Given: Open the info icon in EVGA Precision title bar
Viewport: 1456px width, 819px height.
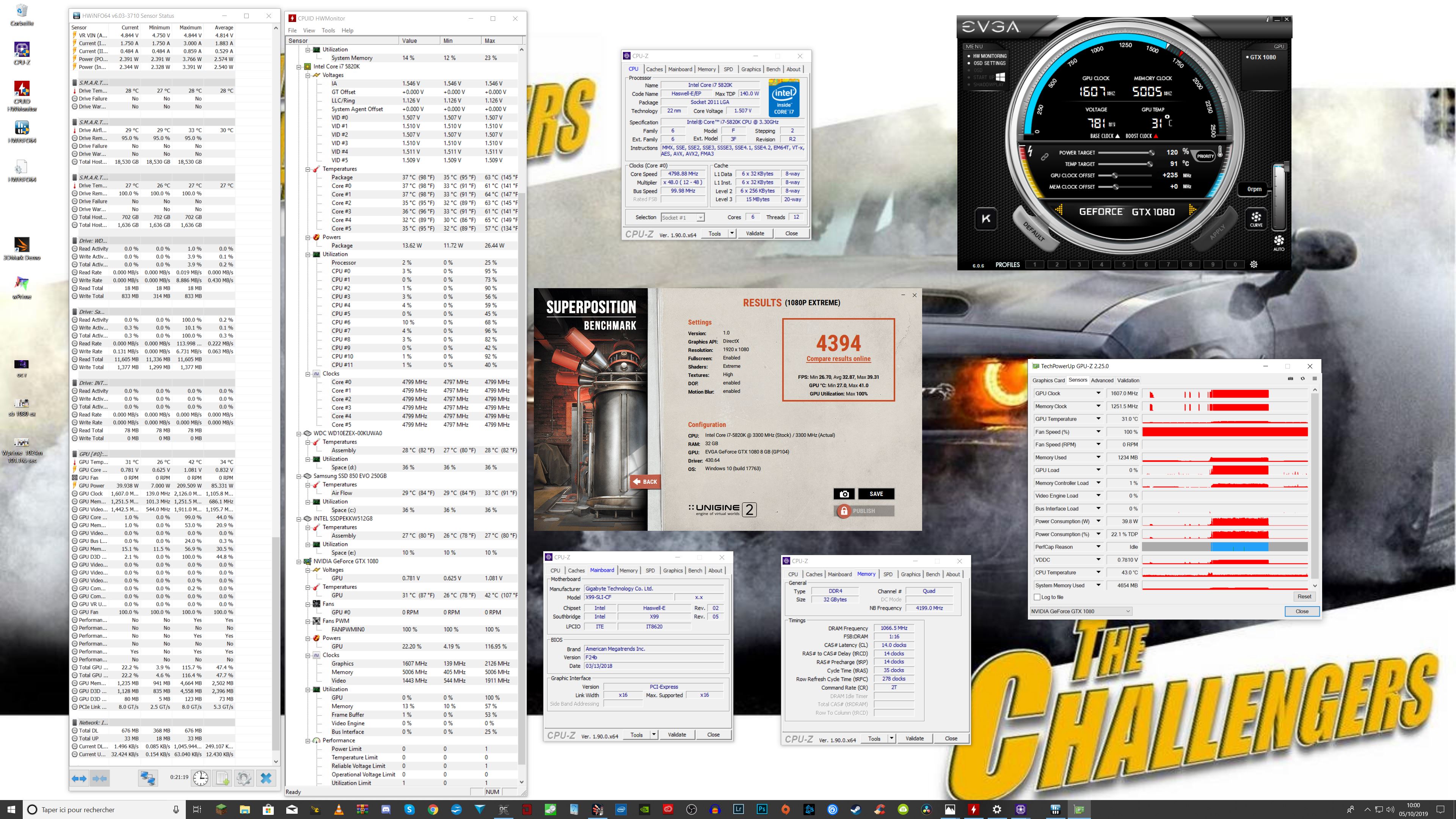Looking at the screenshot, I should click(1267, 19).
